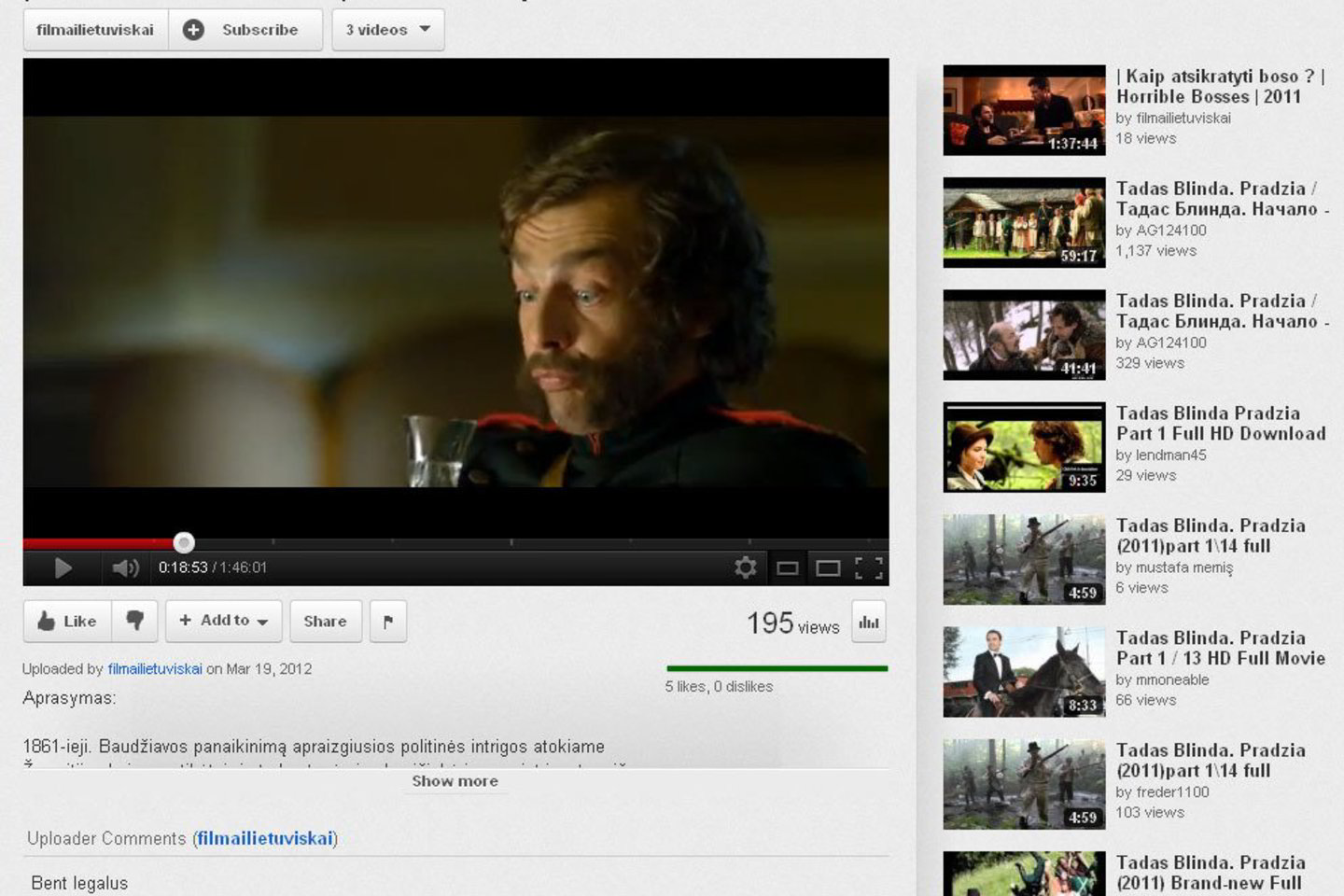Click the green likes rating bar

(x=777, y=668)
